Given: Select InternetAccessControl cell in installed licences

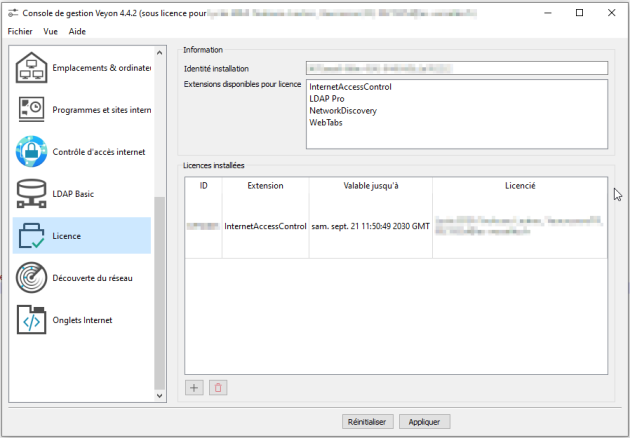Looking at the screenshot, I should pyautogui.click(x=265, y=226).
